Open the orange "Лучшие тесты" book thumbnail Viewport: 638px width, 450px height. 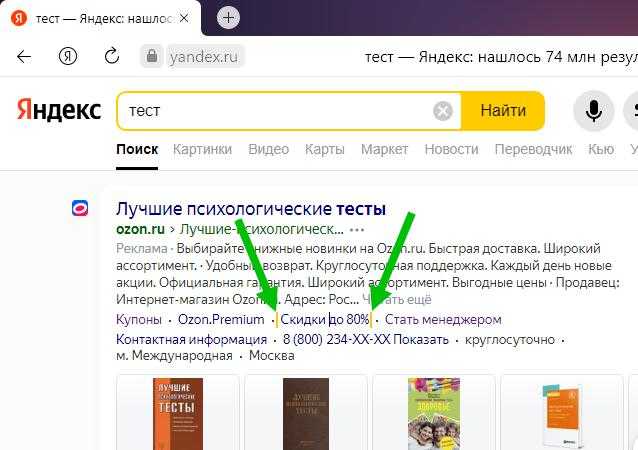point(177,413)
